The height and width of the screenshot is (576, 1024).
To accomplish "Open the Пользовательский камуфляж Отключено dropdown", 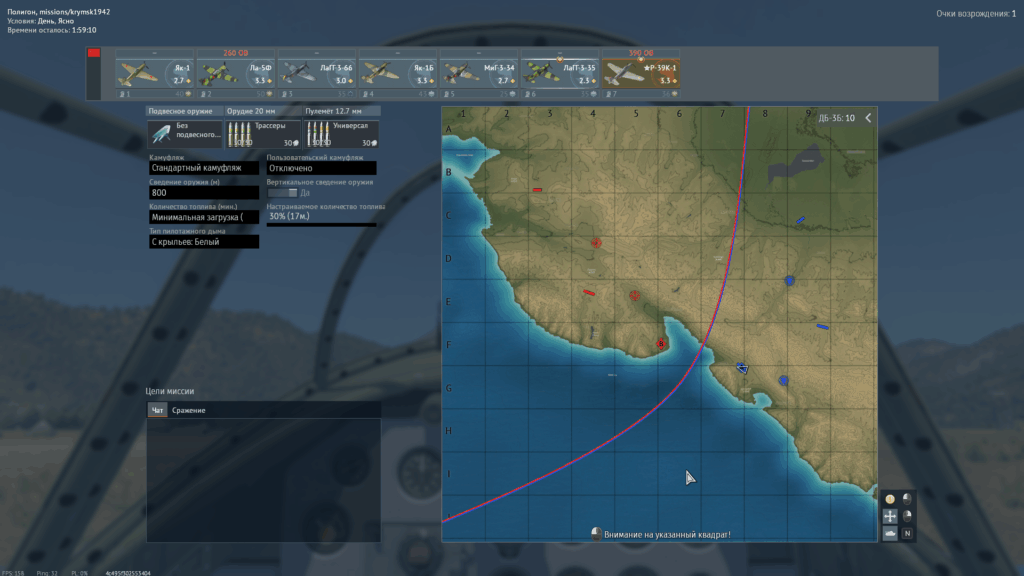I will 321,168.
